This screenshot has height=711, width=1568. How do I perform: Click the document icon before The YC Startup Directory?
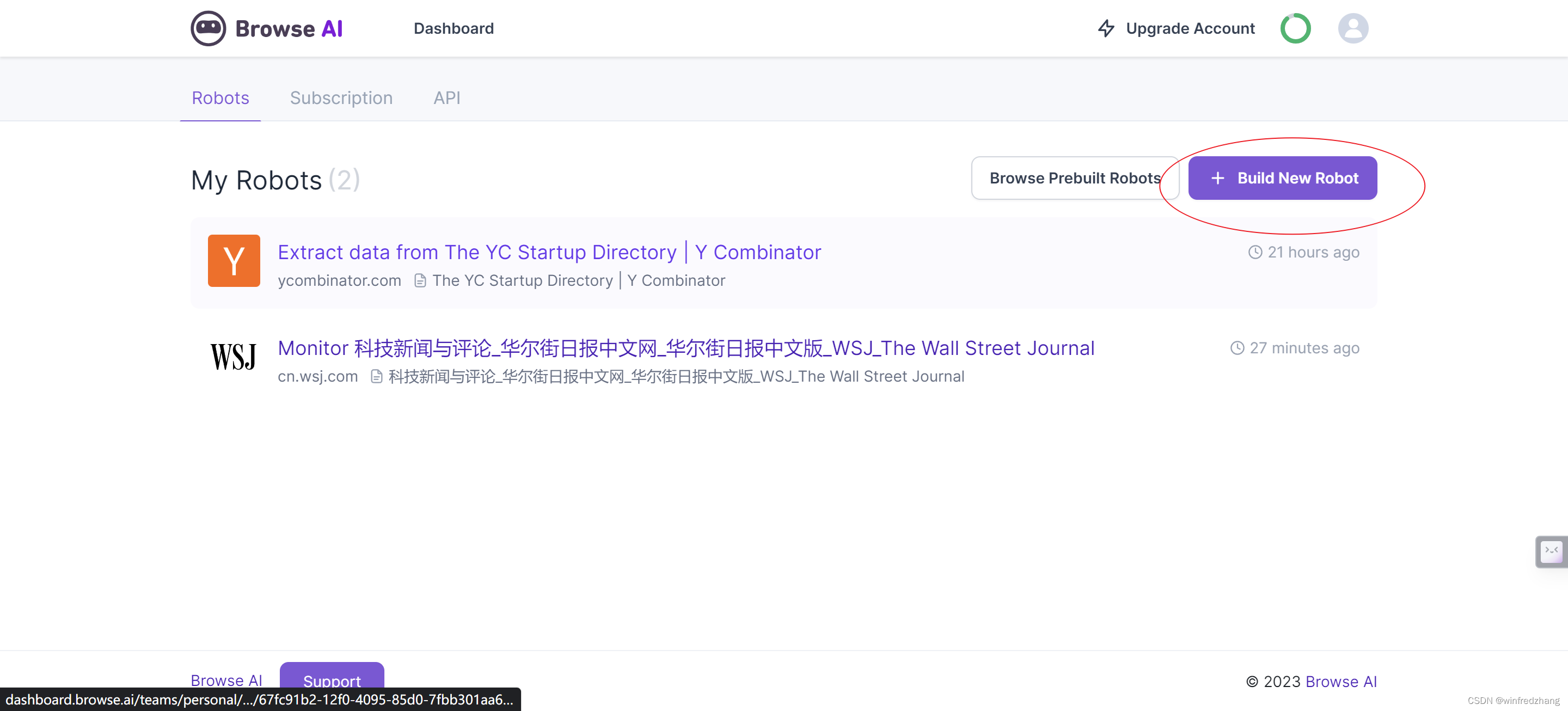419,280
